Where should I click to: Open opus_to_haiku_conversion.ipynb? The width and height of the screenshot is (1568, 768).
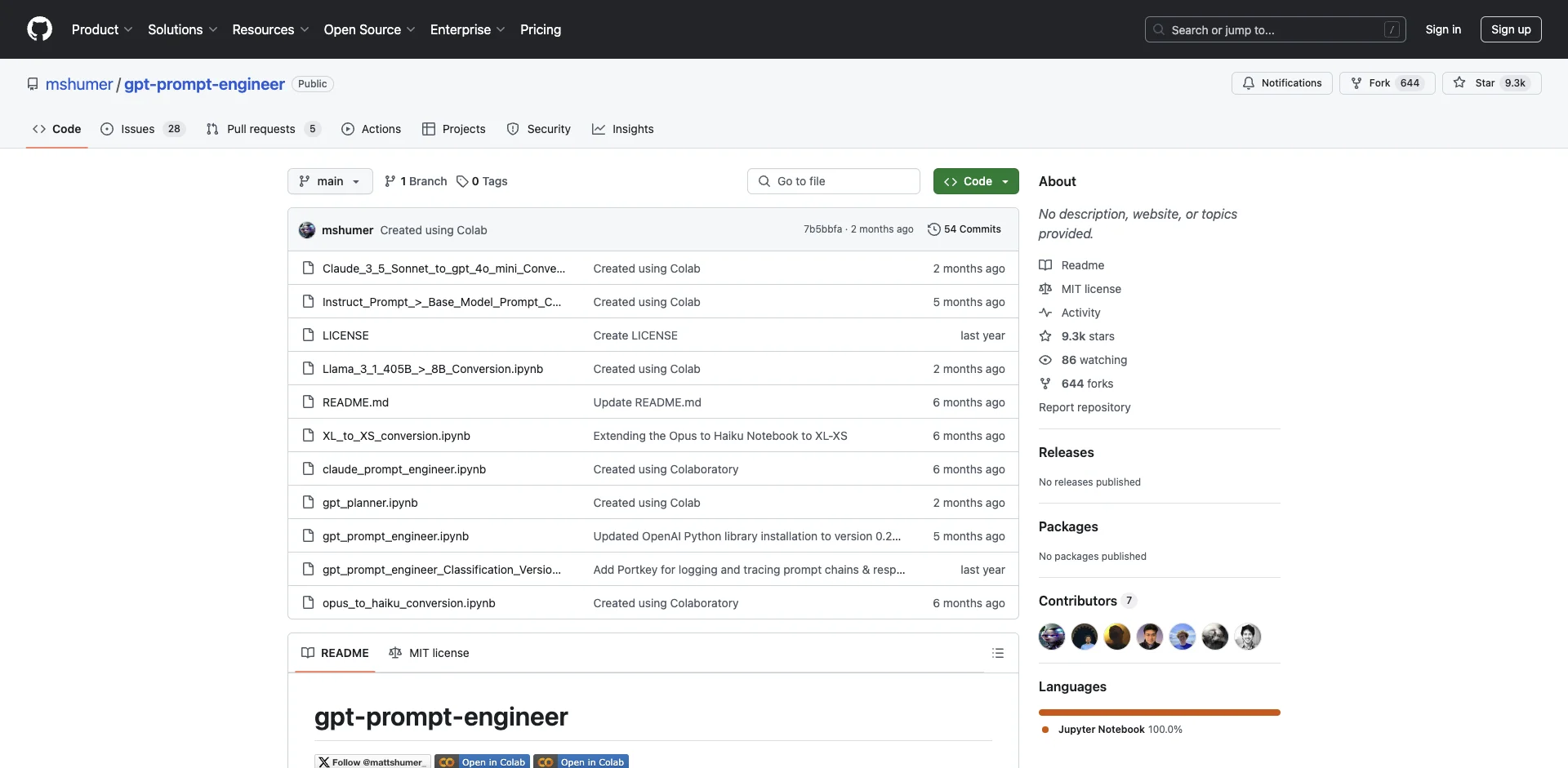click(x=408, y=603)
